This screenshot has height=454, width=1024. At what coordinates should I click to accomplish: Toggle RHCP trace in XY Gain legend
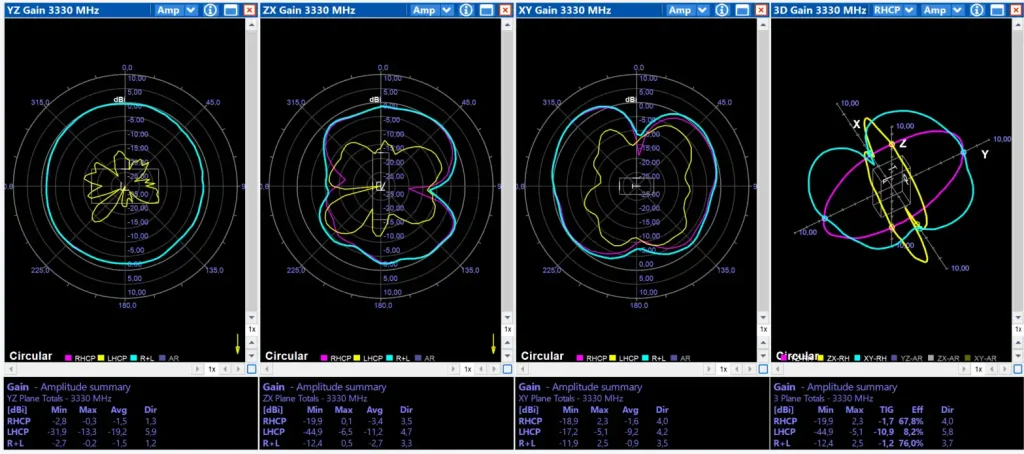[x=592, y=358]
